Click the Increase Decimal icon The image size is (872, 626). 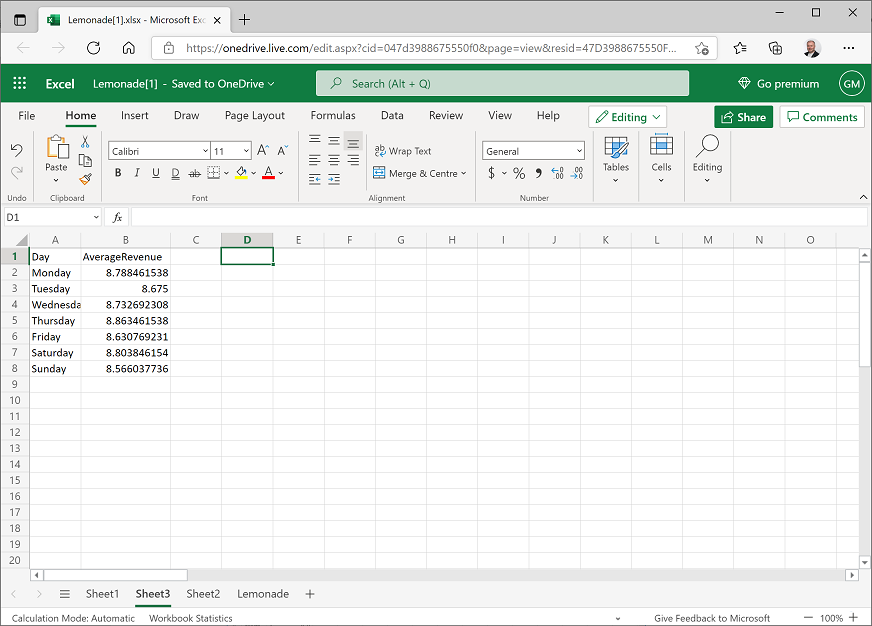click(x=558, y=173)
